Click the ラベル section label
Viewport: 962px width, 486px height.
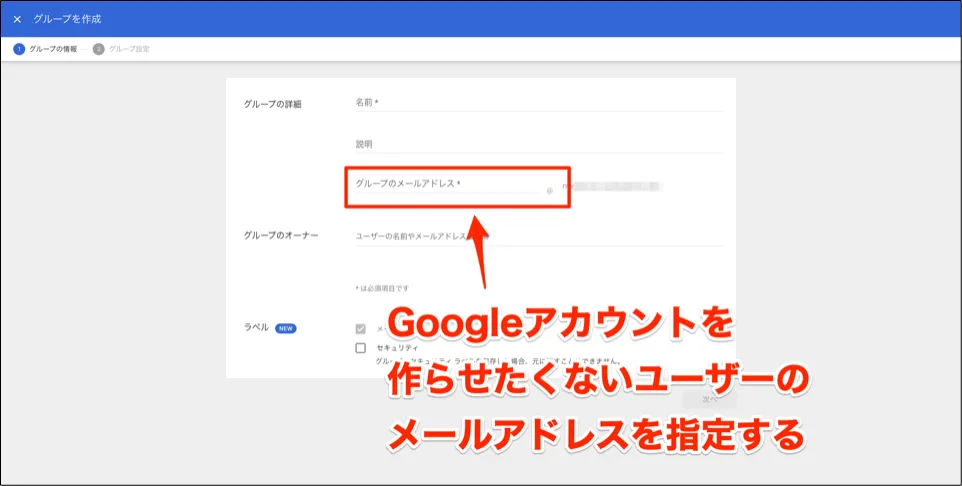[x=256, y=328]
